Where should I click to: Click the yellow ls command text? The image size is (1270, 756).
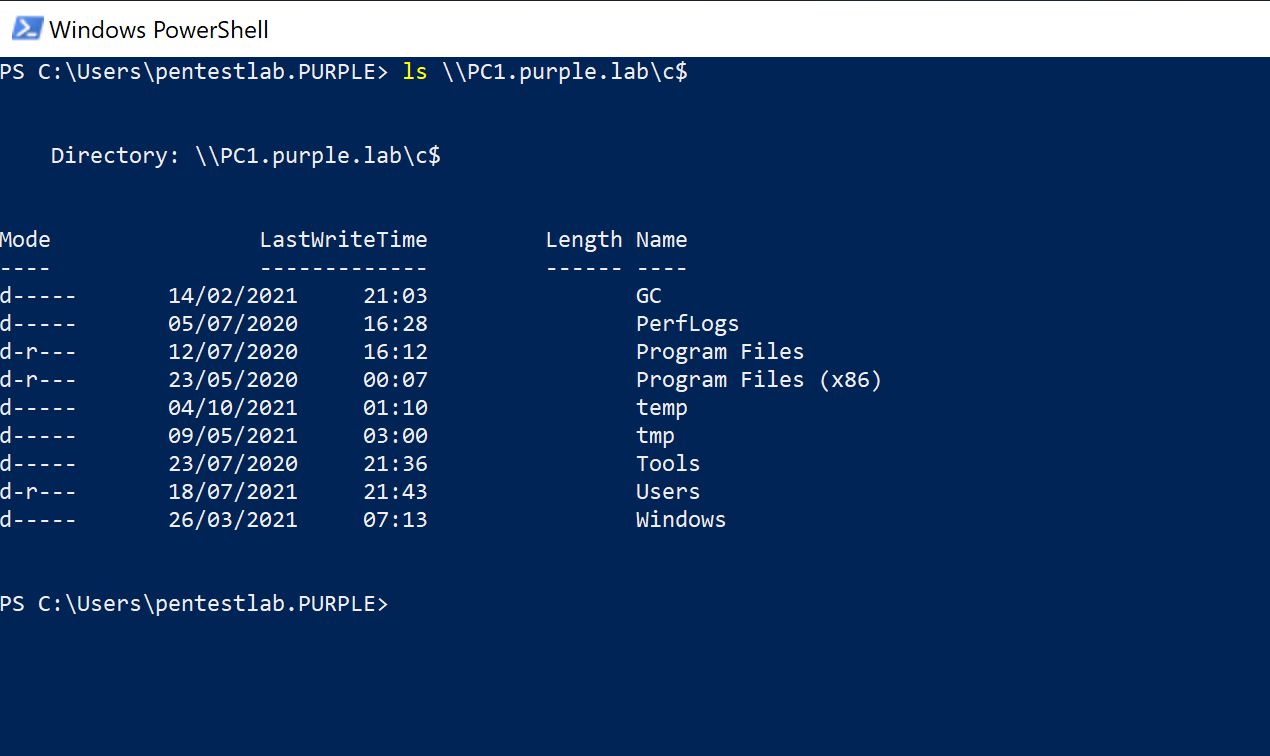click(x=414, y=72)
